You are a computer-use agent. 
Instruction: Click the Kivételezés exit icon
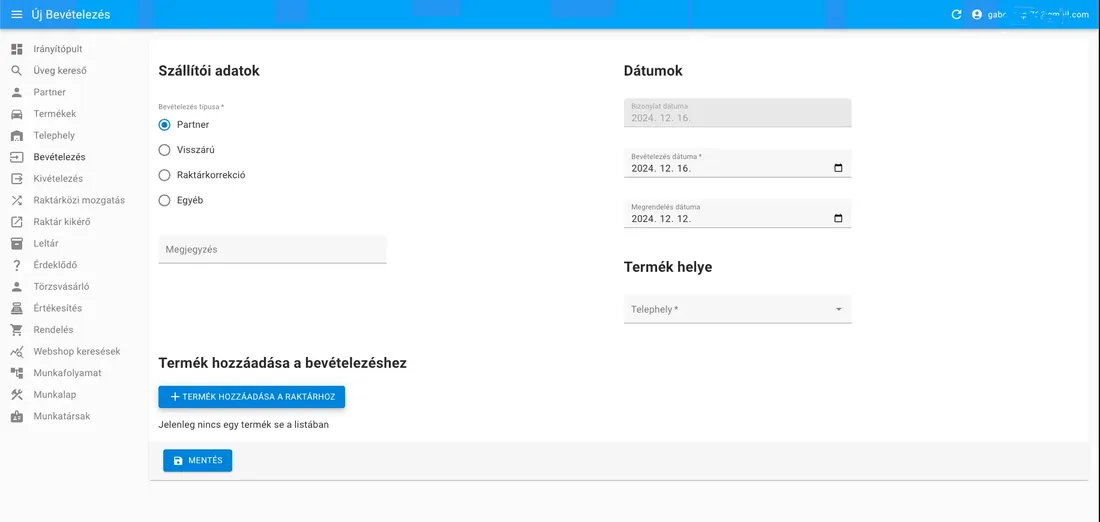pos(17,179)
